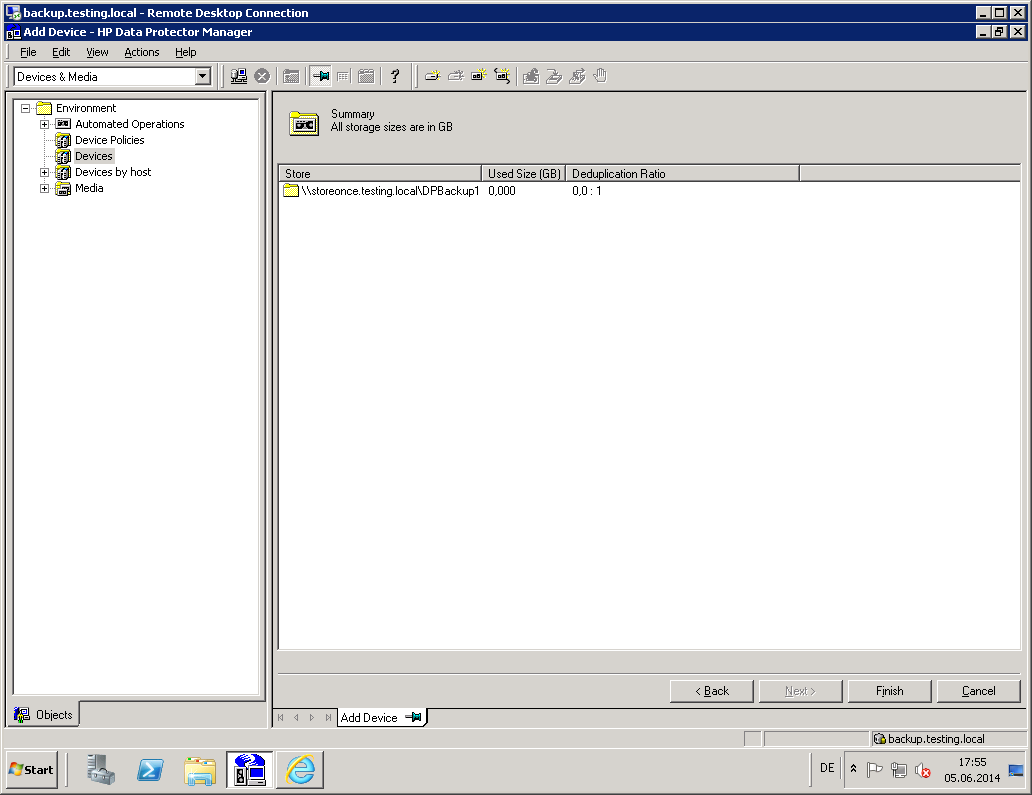
Task: Open the Actions menu
Action: pyautogui.click(x=142, y=52)
